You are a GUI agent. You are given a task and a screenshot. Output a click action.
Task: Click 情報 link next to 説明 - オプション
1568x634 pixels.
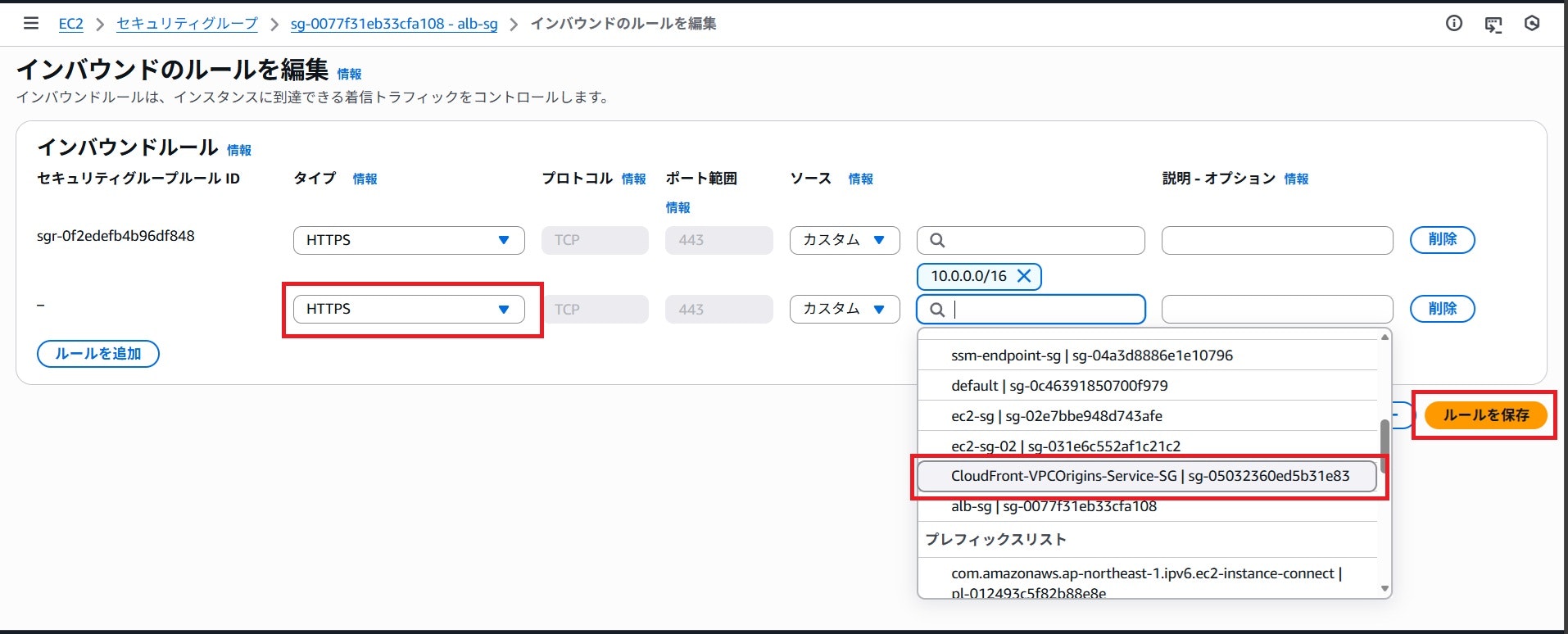coord(1297,179)
